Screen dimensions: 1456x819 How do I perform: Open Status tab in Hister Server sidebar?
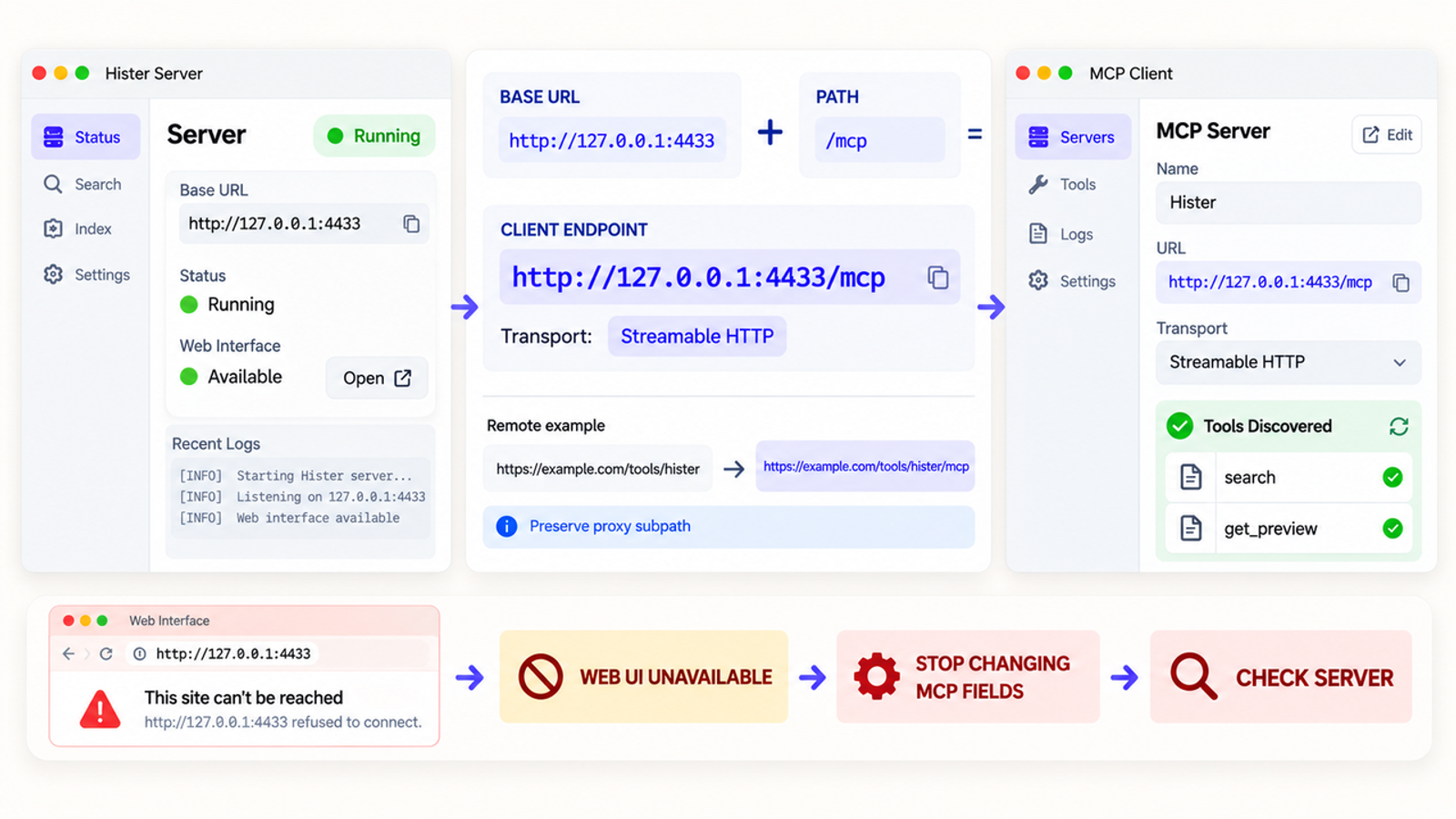pos(86,136)
